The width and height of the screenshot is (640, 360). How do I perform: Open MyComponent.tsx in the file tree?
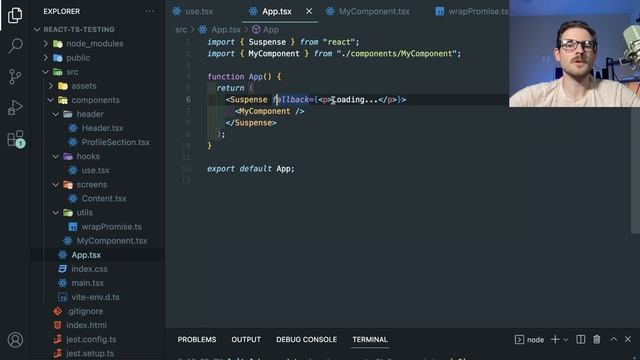pyautogui.click(x=111, y=241)
